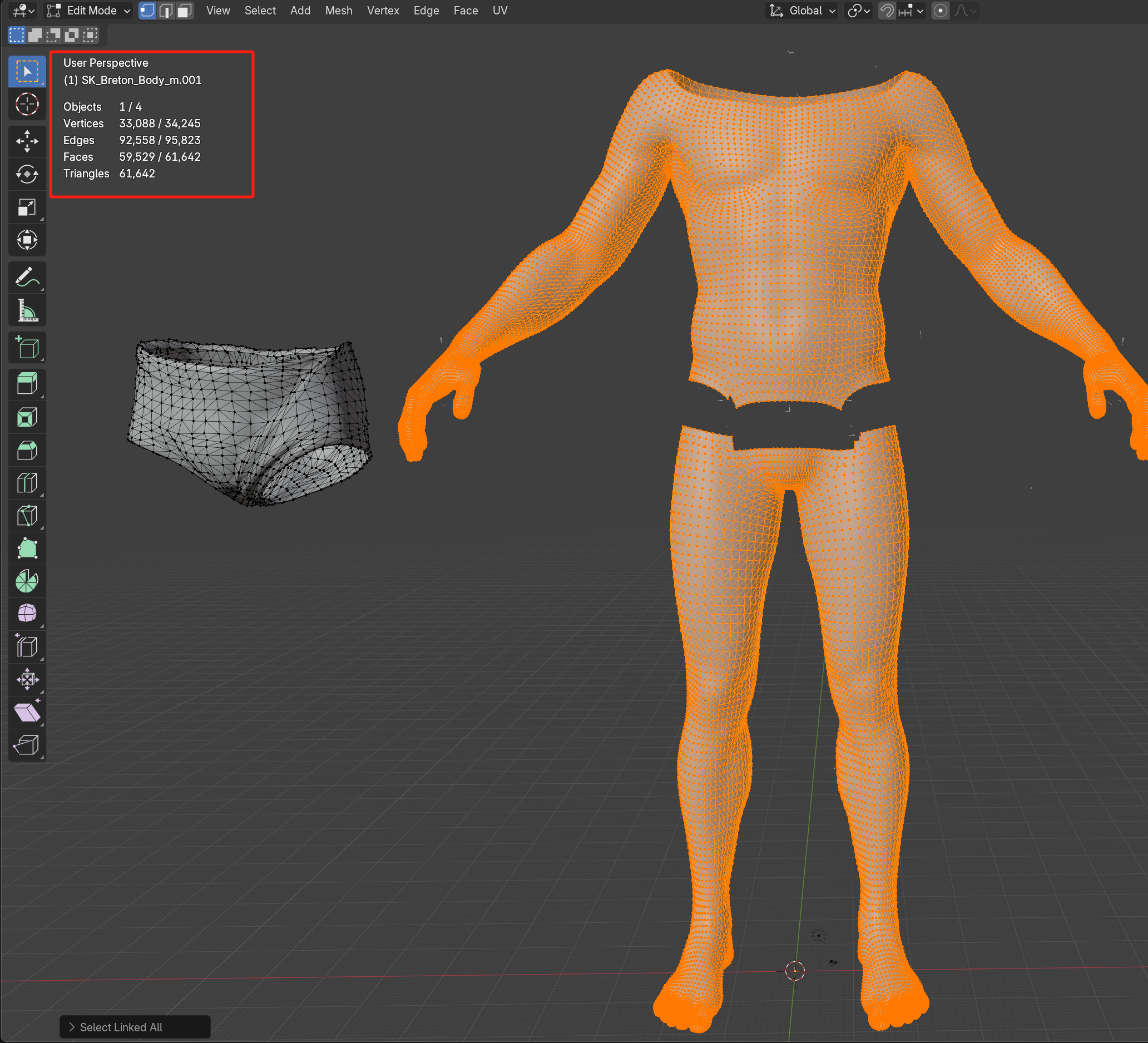The width and height of the screenshot is (1148, 1043).
Task: Activate the Knife tool
Action: pyautogui.click(x=27, y=516)
